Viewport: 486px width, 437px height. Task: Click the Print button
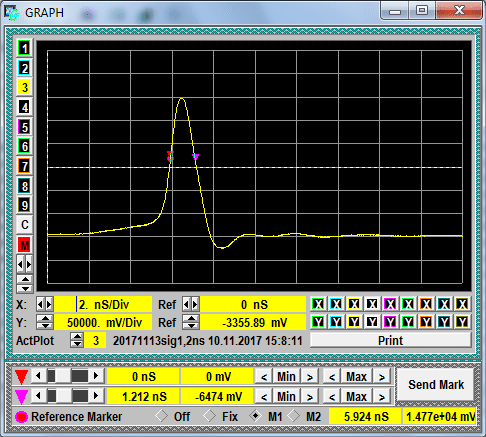click(x=390, y=340)
